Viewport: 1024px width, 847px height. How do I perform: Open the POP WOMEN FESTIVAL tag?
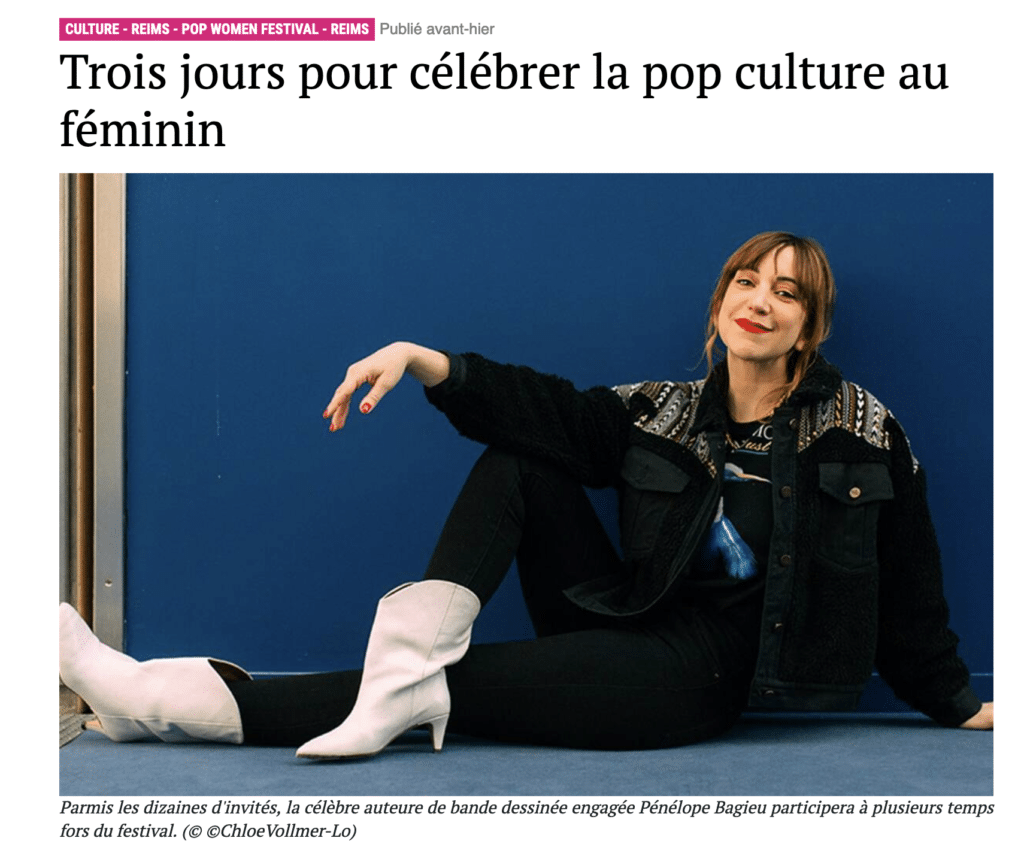(249, 29)
